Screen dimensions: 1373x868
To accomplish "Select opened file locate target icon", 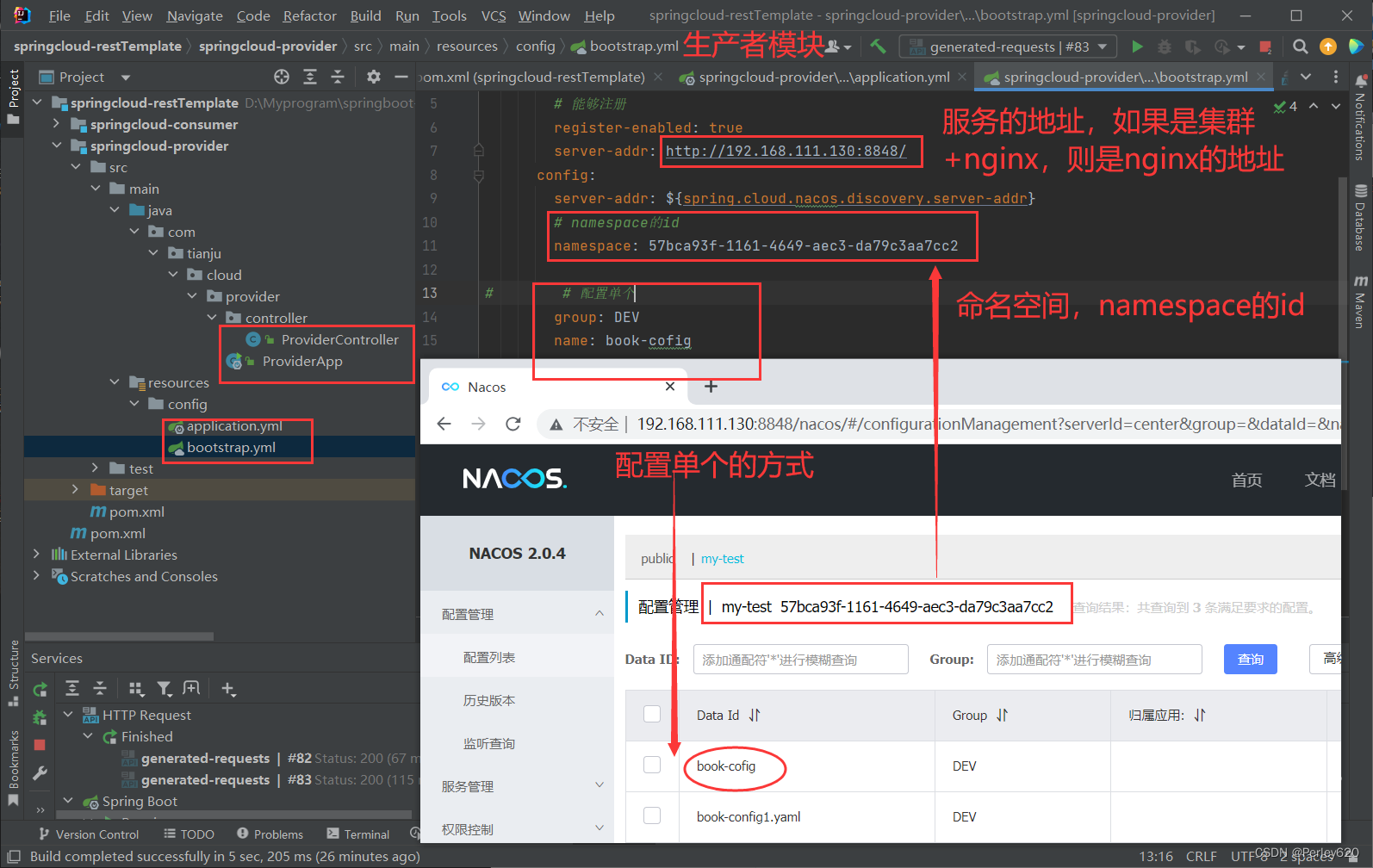I will [x=282, y=77].
